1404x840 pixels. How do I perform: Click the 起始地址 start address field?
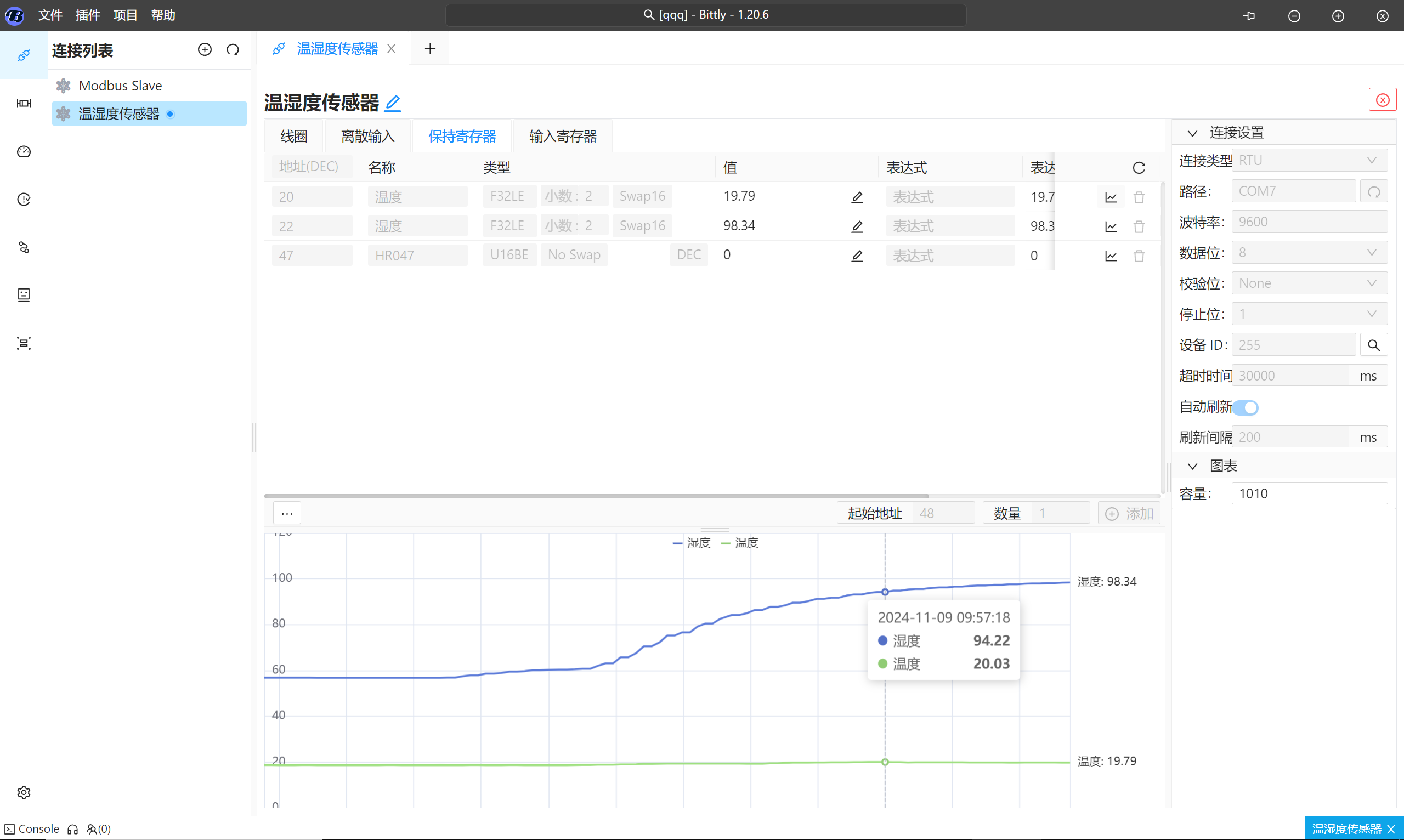(943, 513)
